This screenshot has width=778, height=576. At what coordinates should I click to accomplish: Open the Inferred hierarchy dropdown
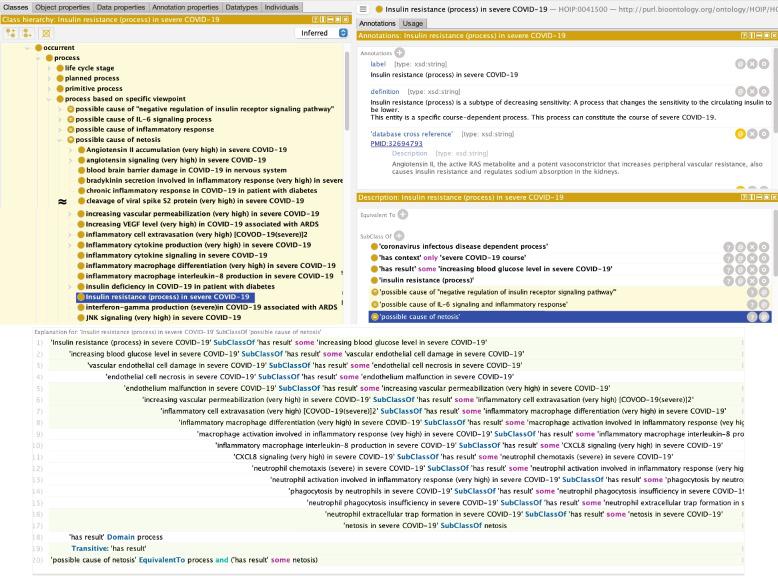(323, 33)
